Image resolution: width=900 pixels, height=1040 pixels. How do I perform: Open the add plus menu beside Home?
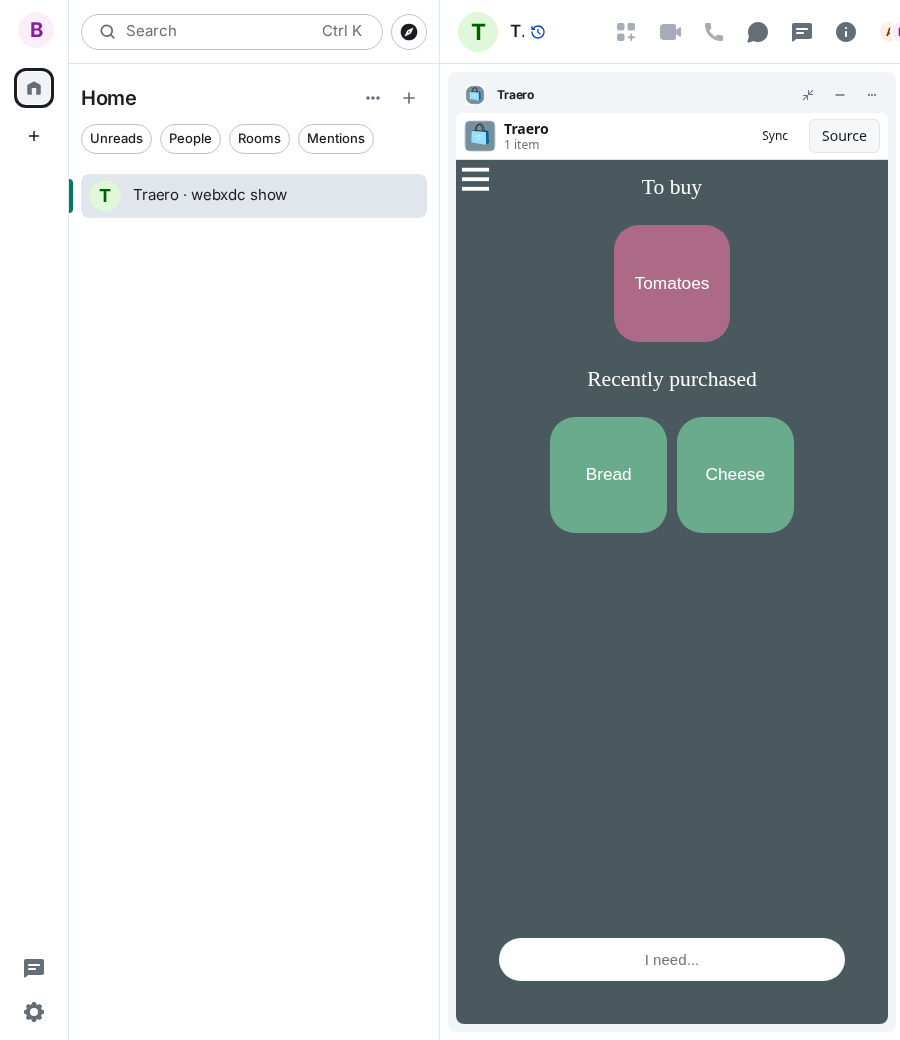pos(409,98)
